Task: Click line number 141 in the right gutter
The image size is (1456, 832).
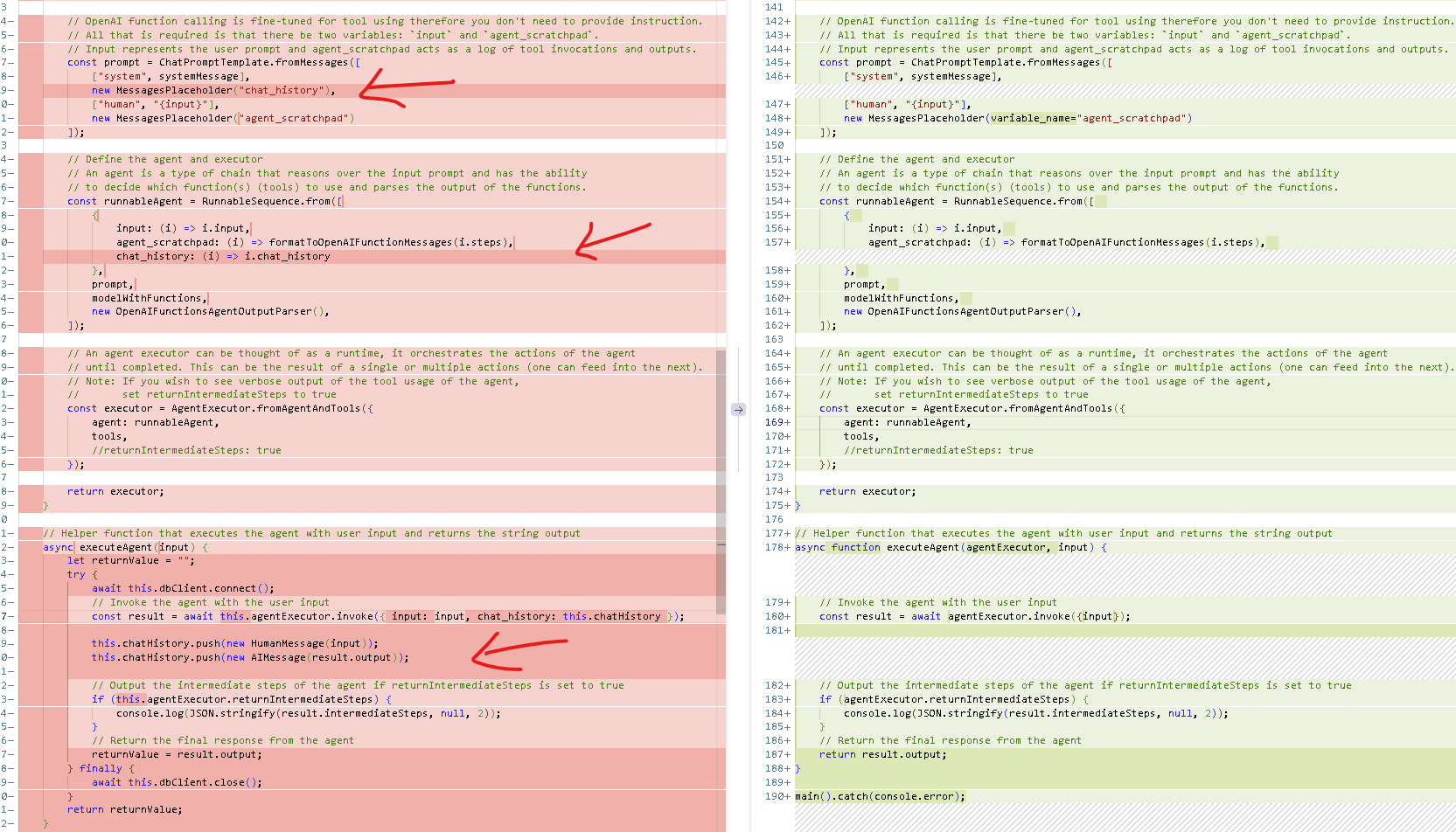Action: click(x=774, y=7)
